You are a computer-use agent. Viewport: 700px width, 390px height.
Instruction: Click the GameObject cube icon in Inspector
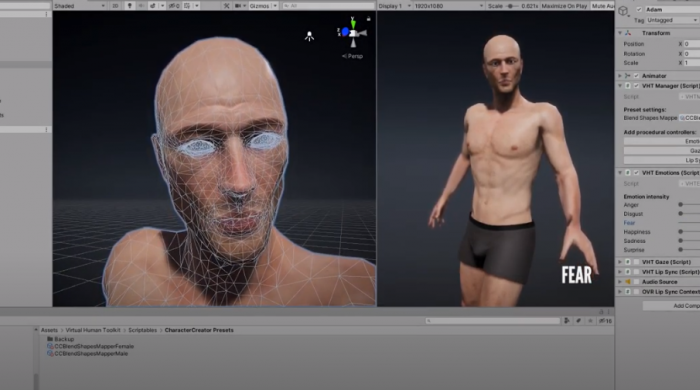point(623,11)
